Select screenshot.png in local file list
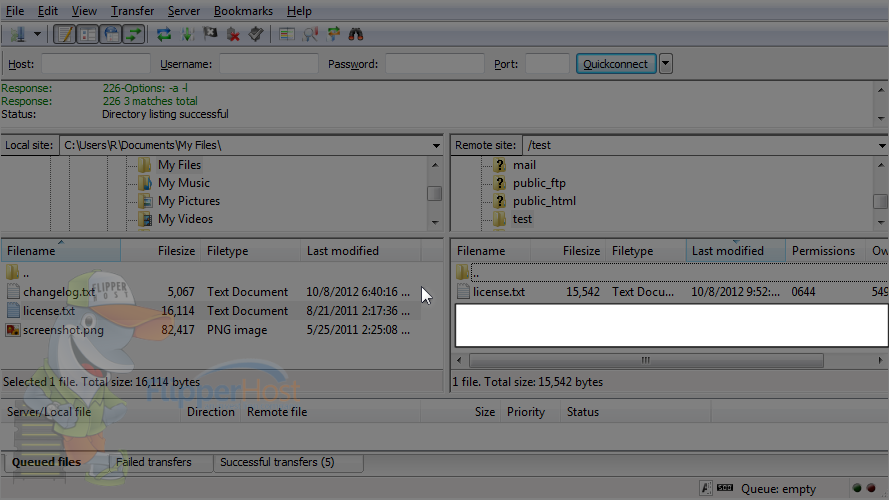This screenshot has height=500, width=889. pos(63,330)
